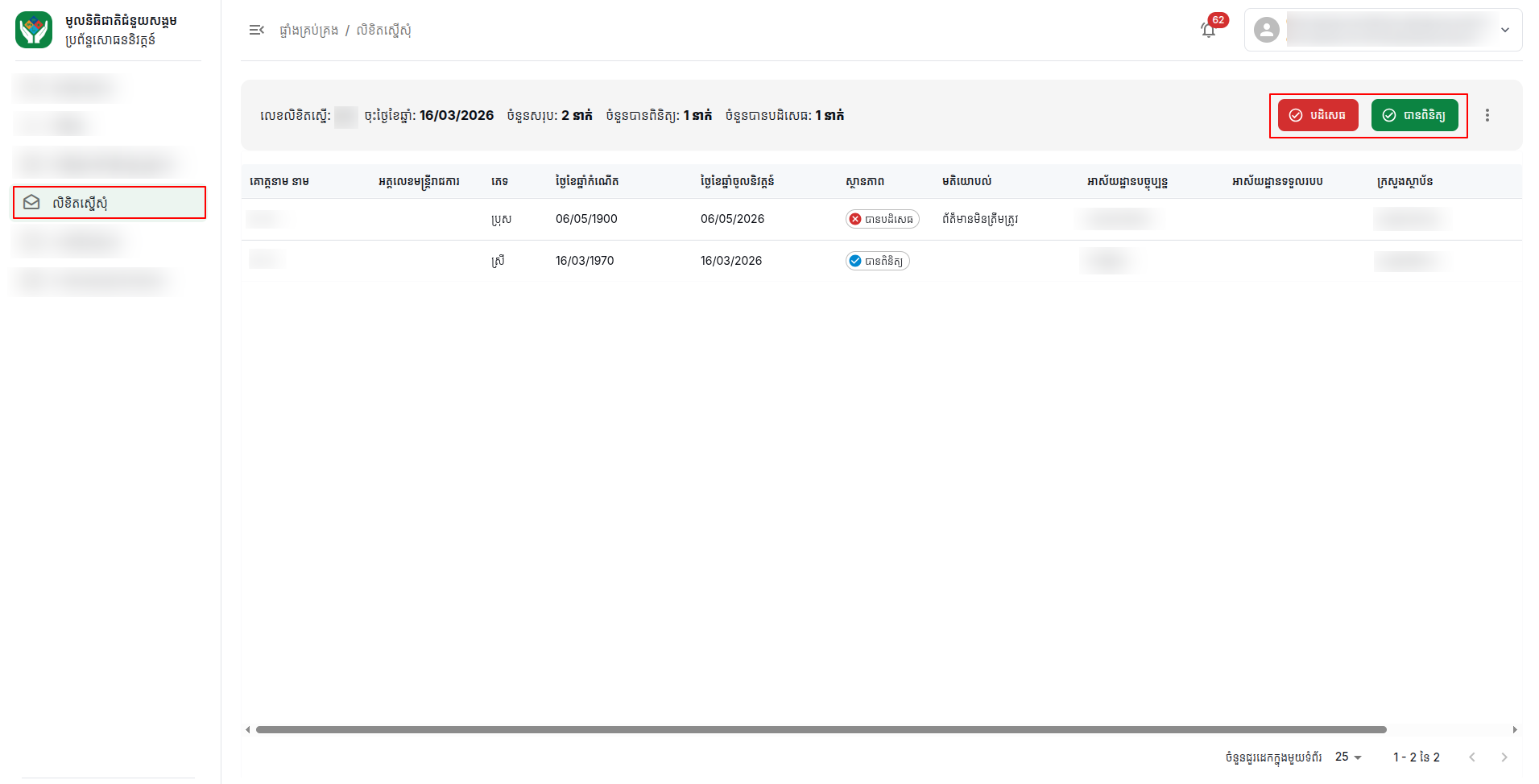Click the បានពិនិត្យ status chip
Screen dimensions: 1539x784
coord(877,261)
